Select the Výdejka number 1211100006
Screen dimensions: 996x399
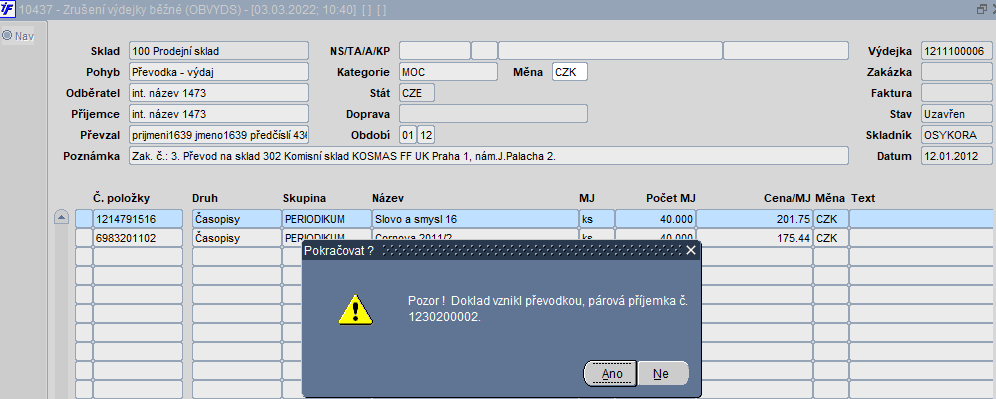point(957,51)
